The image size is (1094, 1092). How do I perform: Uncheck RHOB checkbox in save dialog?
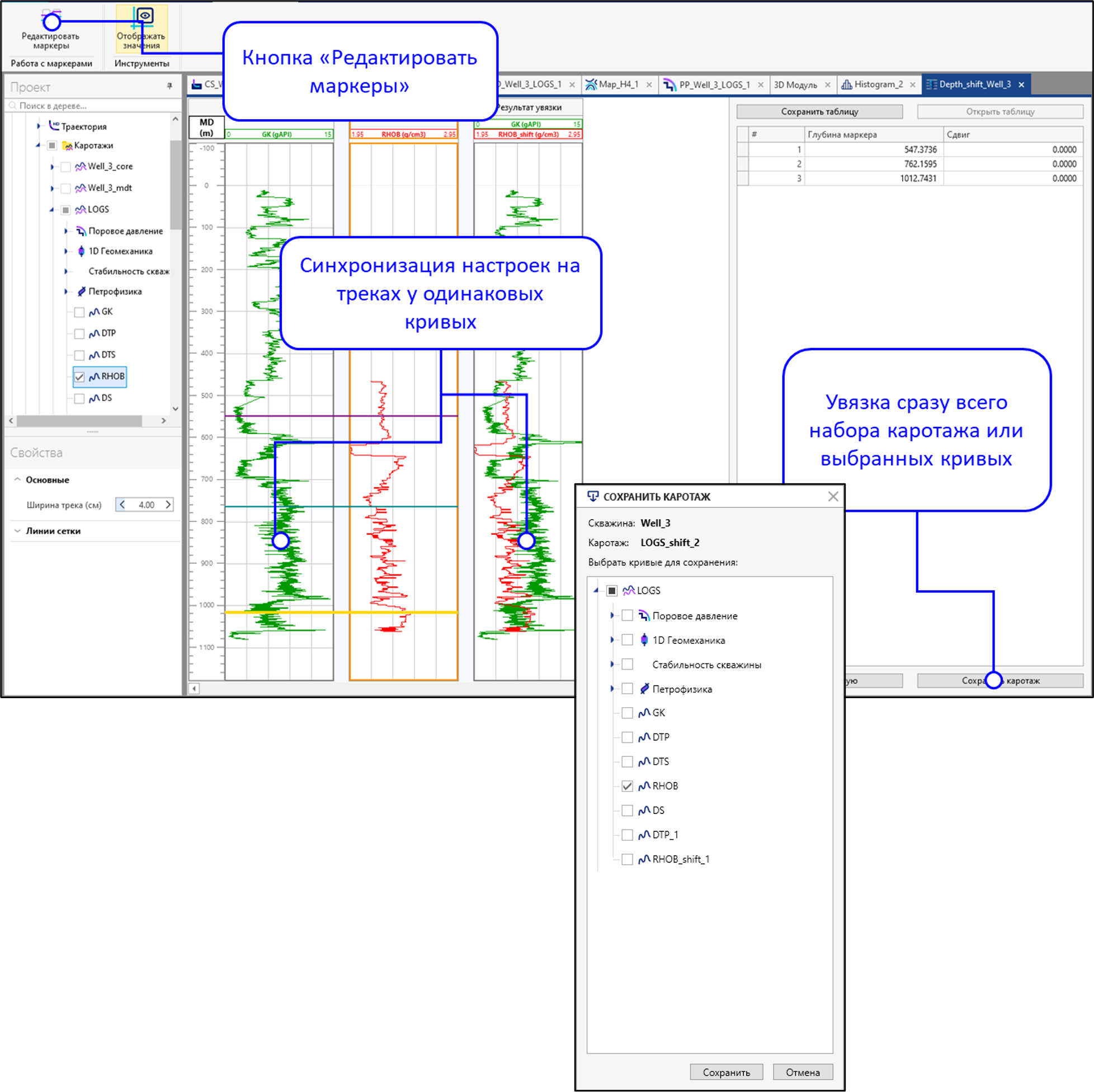627,786
